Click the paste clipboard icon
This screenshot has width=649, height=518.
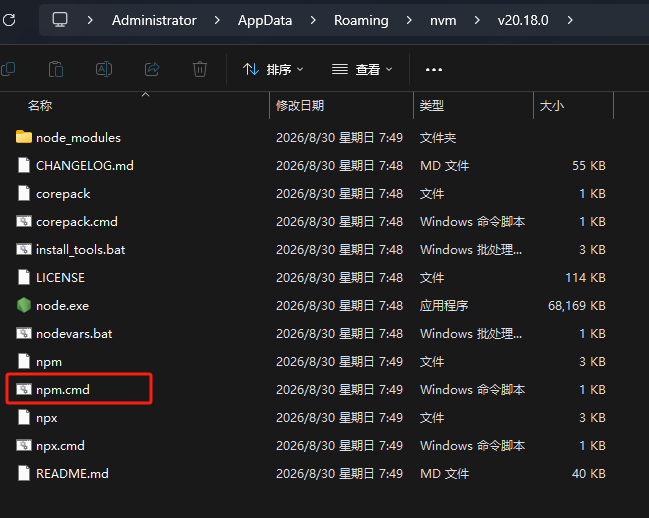tap(56, 69)
